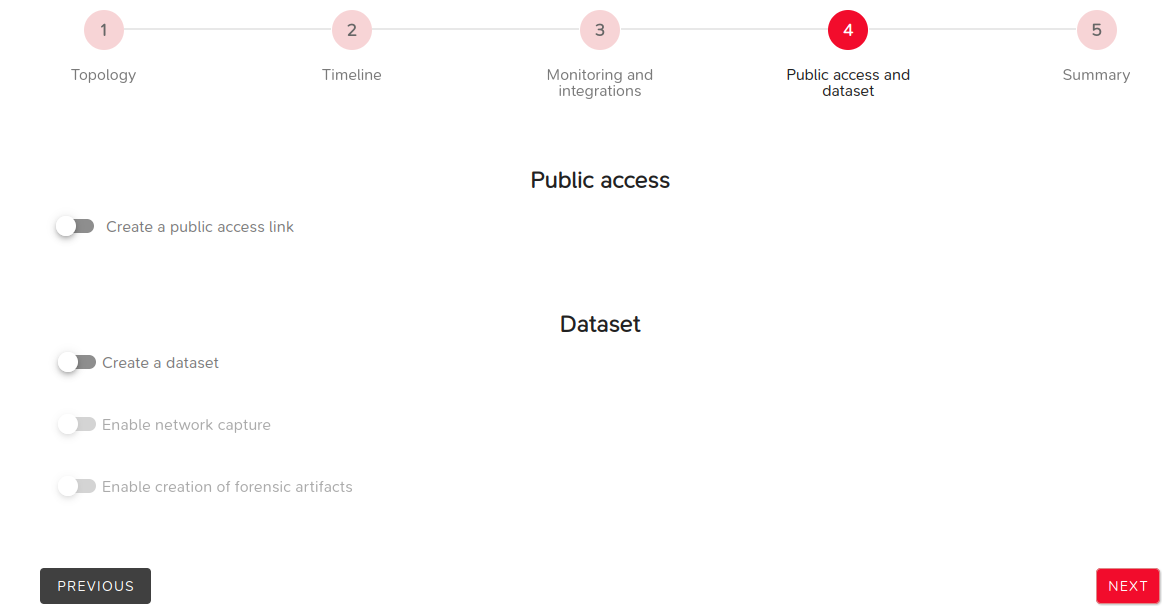Toggle Create a public access link

[x=75, y=226]
